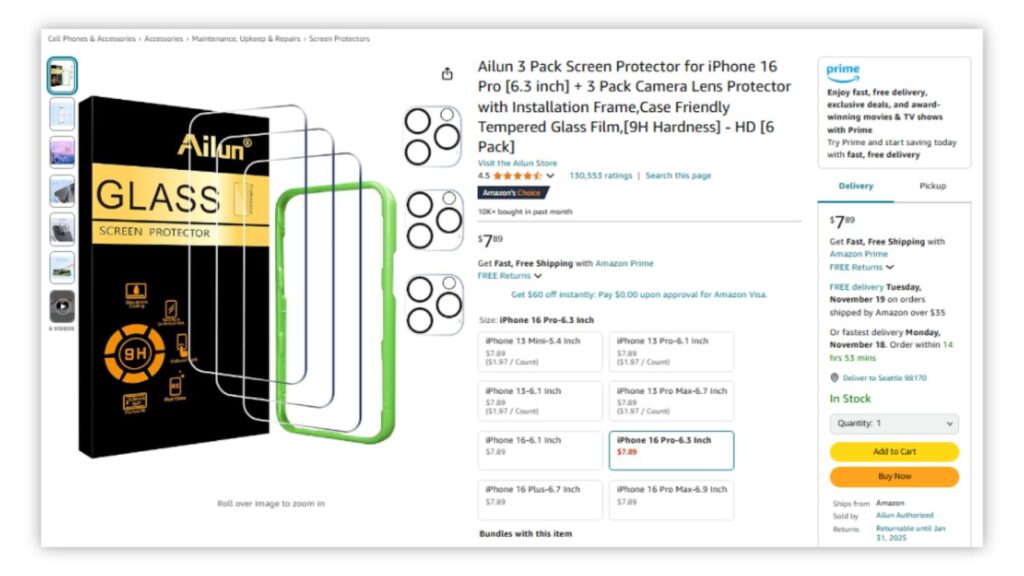The width and height of the screenshot is (1024, 576).
Task: Click the Add to Cart button
Action: [893, 451]
